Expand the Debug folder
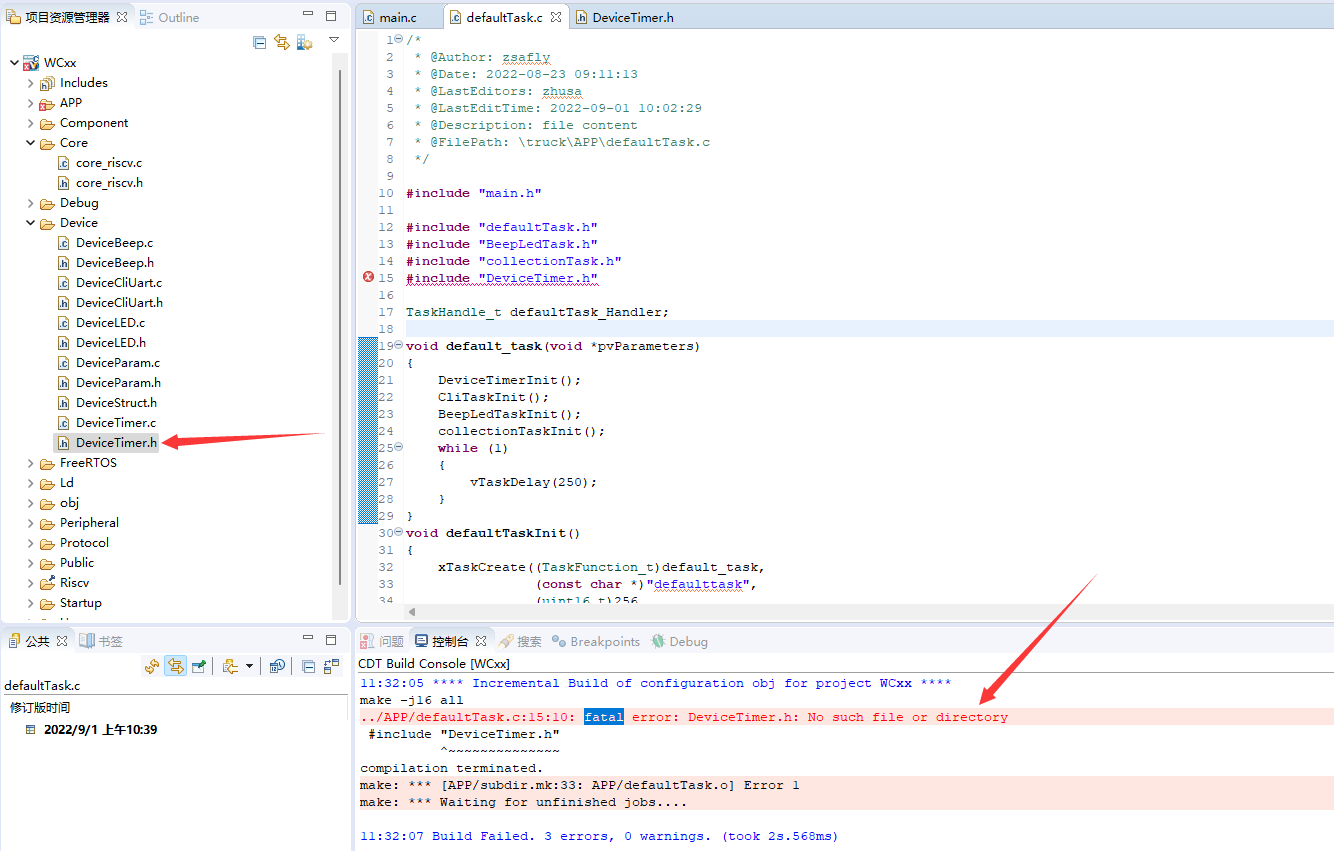Screen dimensions: 1334x851 click(x=30, y=203)
